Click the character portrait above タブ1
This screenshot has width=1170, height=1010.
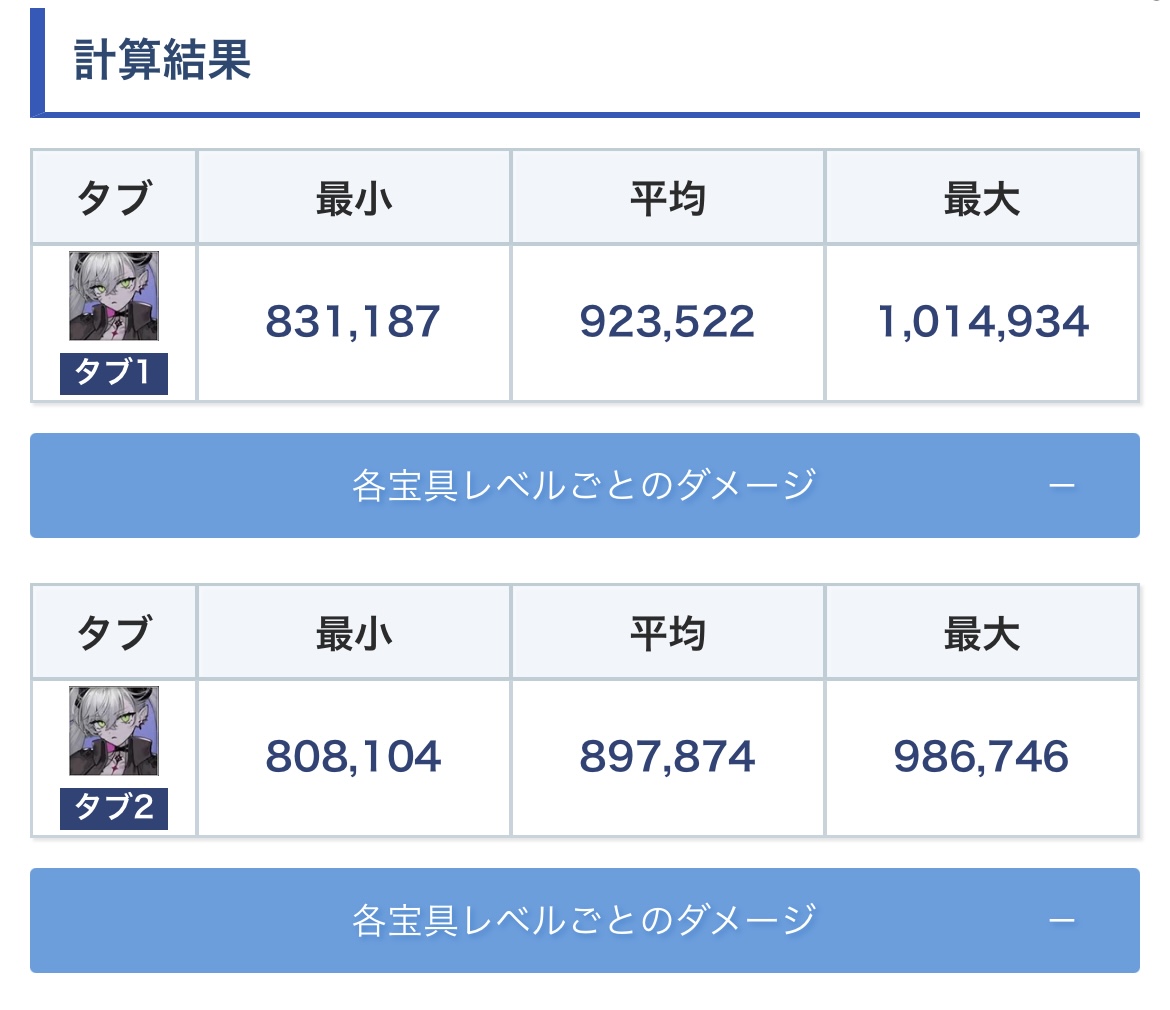114,296
